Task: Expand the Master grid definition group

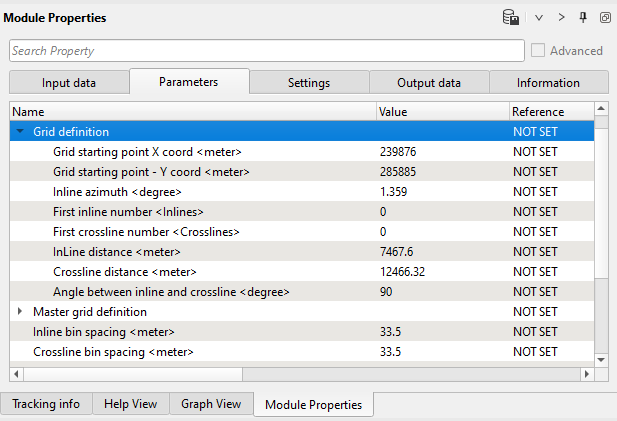Action: click(20, 311)
